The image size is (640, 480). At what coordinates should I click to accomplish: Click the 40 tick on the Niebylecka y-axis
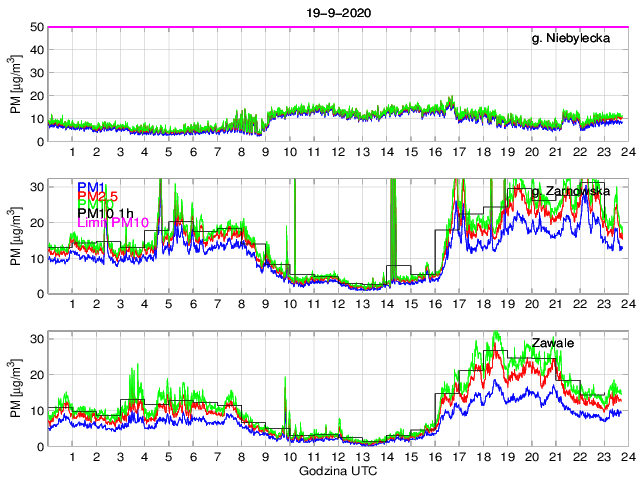(x=37, y=50)
